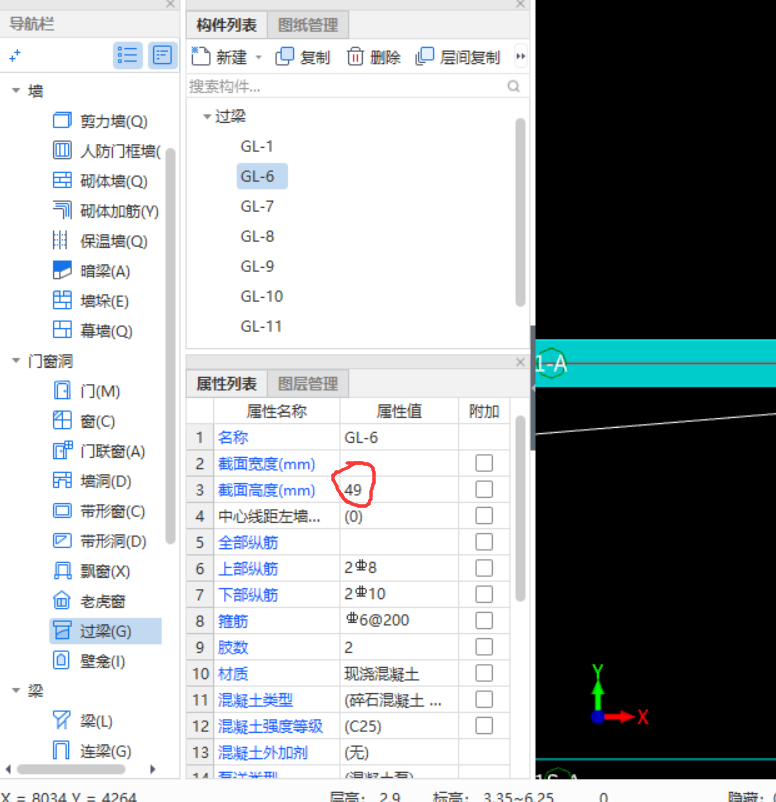Select the 梁(L) beam icon
Viewport: 776px width, 802px height.
(62, 721)
